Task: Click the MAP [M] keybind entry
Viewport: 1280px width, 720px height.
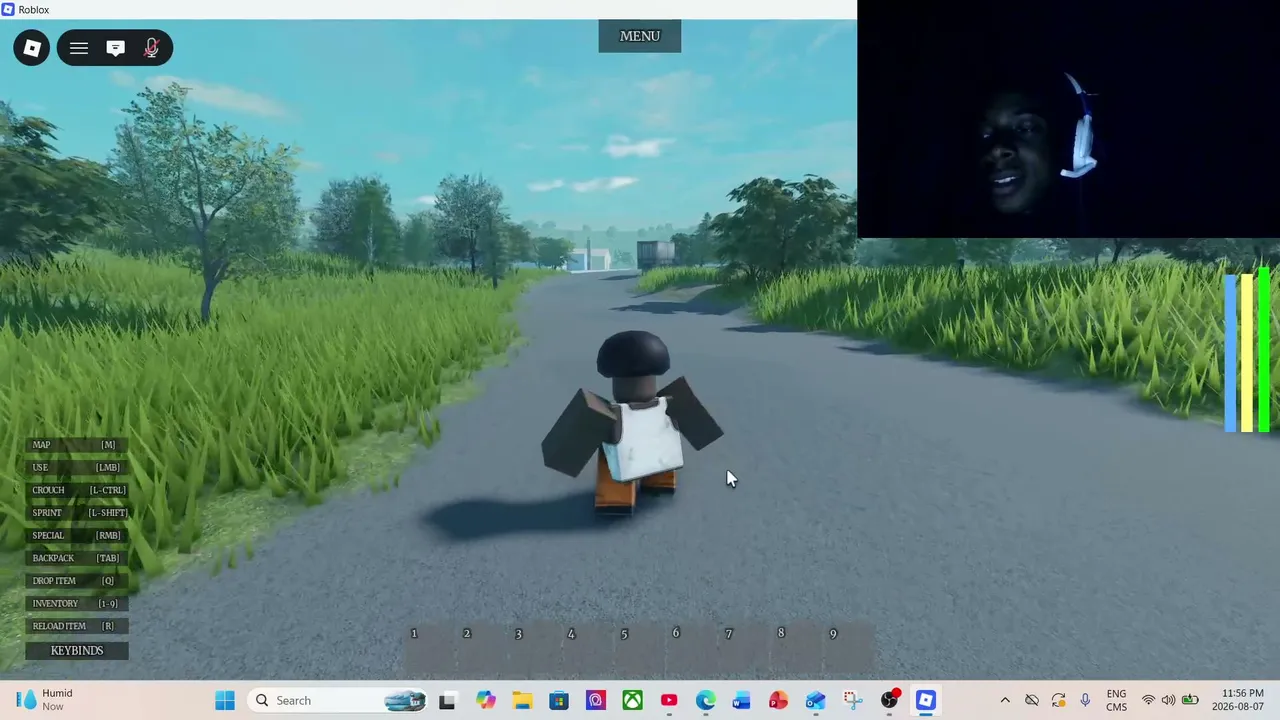Action: pos(77,445)
